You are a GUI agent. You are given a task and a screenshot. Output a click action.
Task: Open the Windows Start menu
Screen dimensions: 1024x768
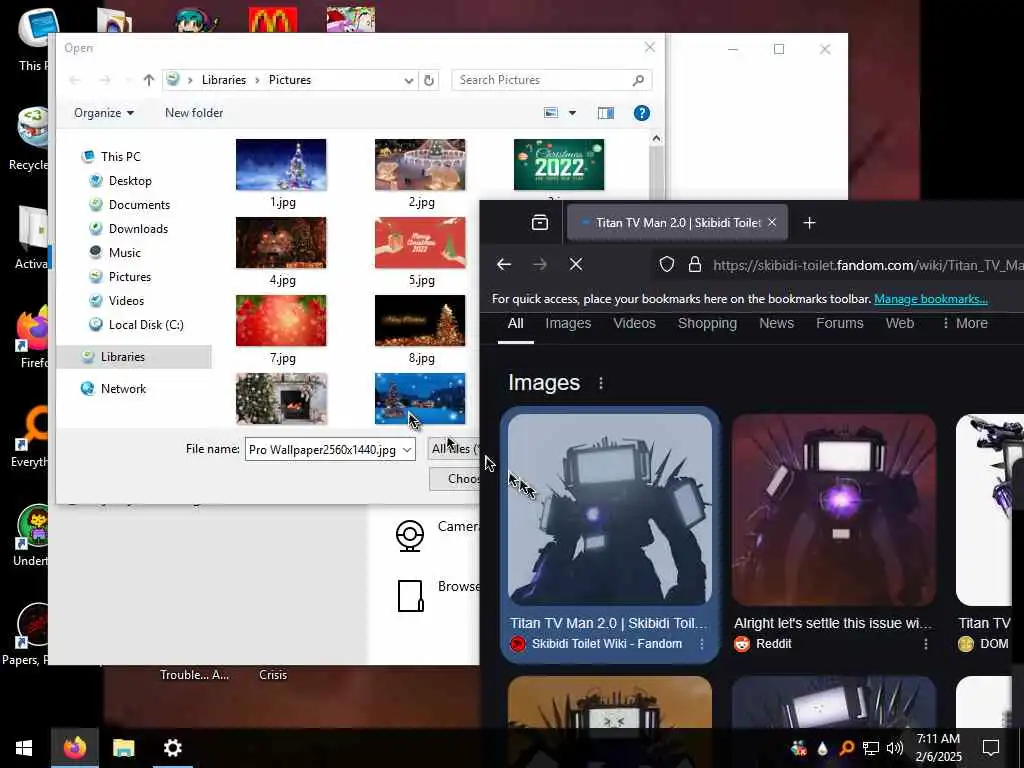[24, 748]
